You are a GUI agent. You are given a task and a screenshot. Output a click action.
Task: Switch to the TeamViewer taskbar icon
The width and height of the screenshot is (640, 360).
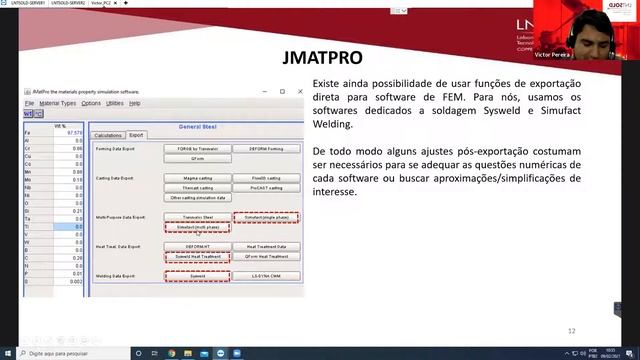[220, 353]
